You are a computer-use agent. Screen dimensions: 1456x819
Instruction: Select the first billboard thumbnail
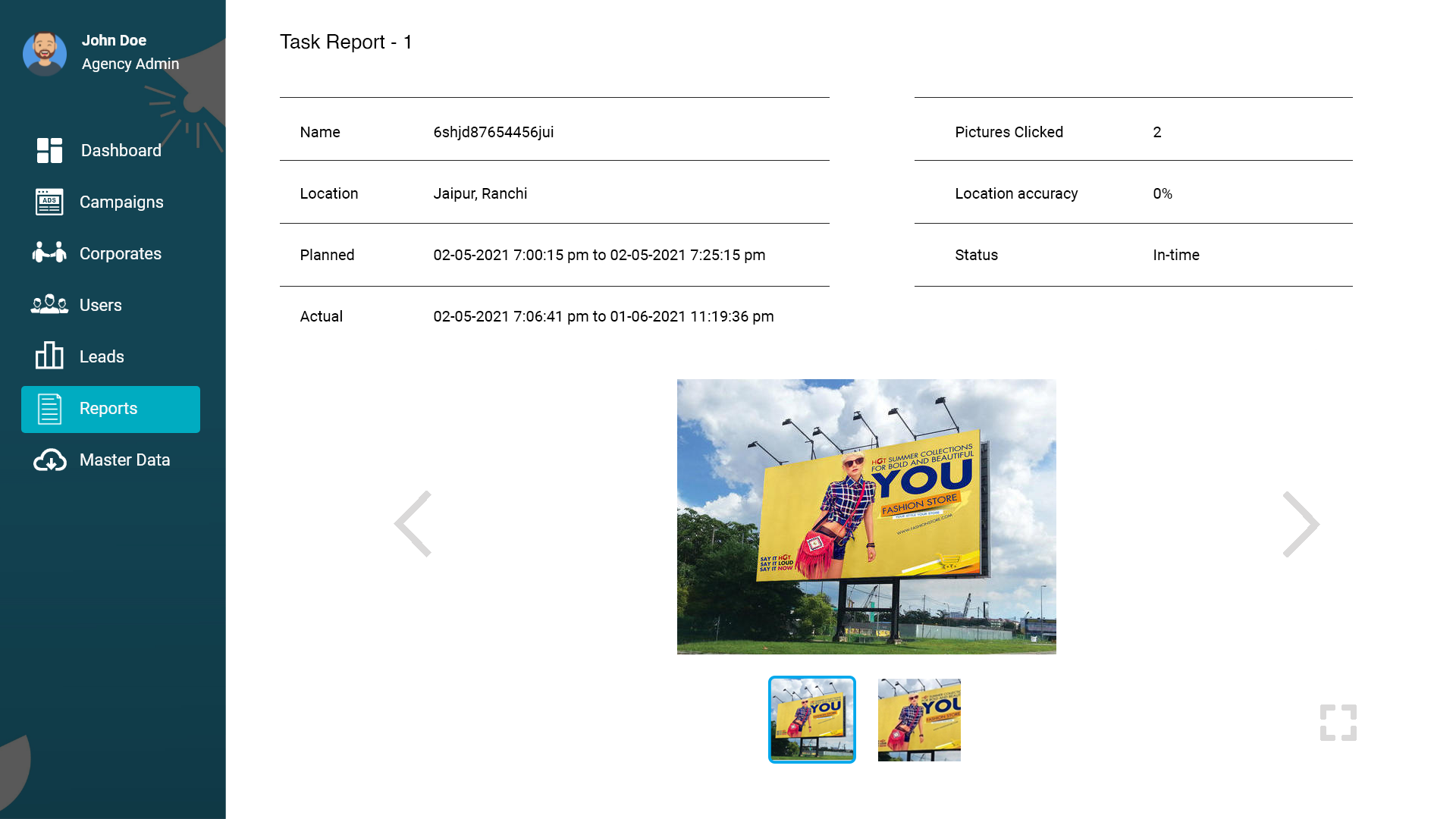coord(811,720)
